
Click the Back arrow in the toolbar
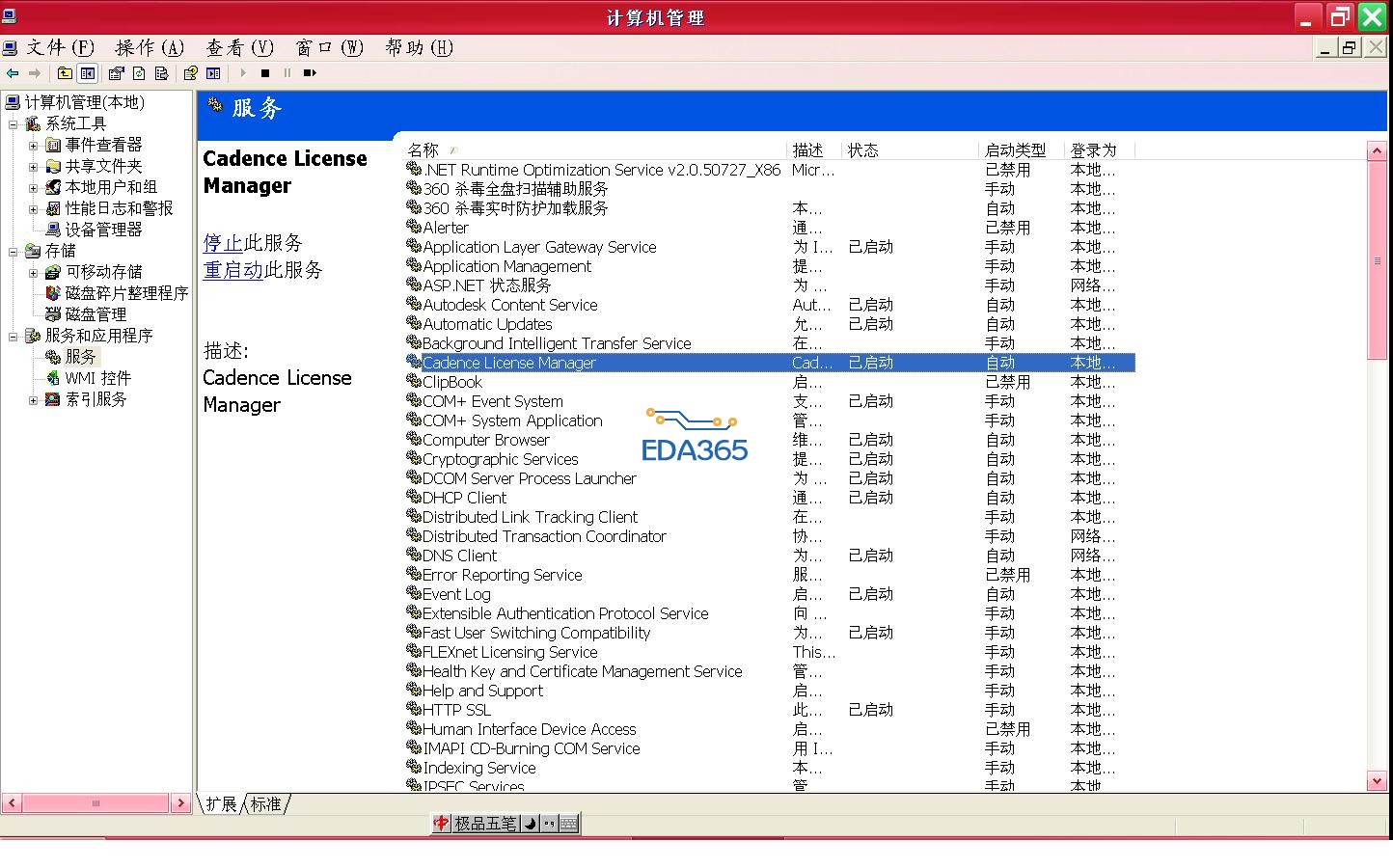click(x=13, y=73)
